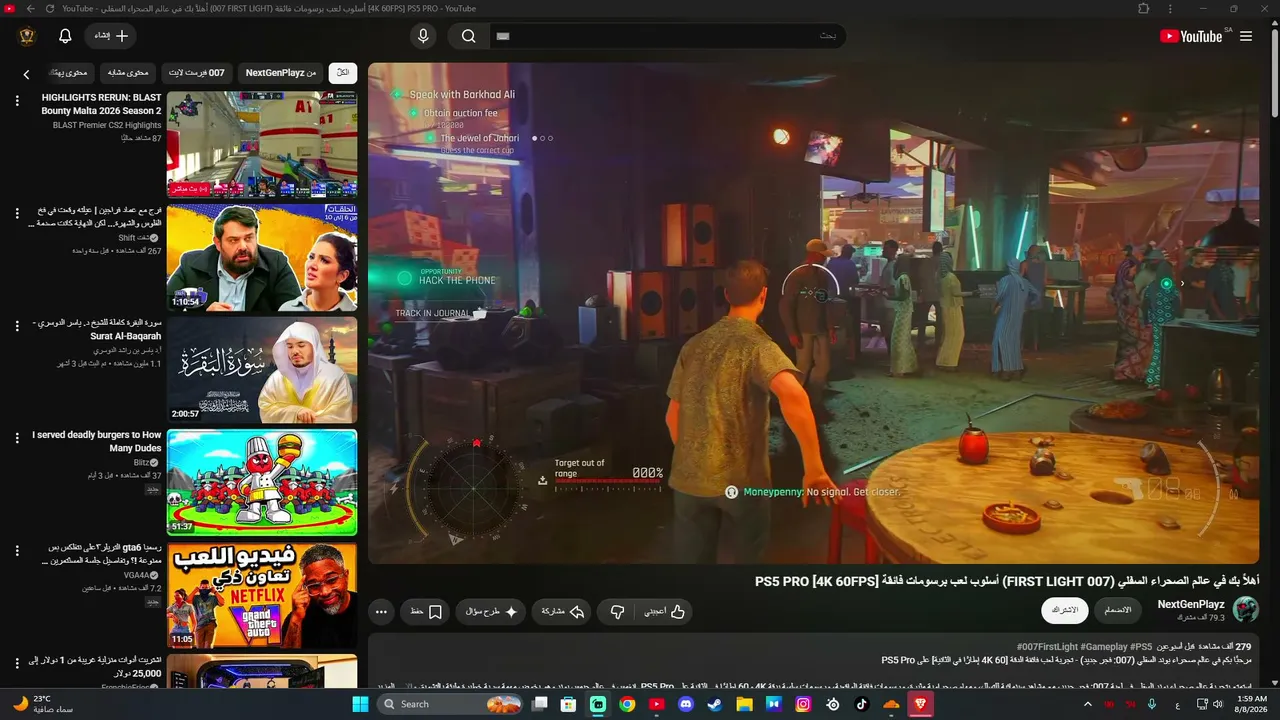Open Brave browser from the taskbar
Image resolution: width=1280 pixels, height=720 pixels.
tap(920, 704)
